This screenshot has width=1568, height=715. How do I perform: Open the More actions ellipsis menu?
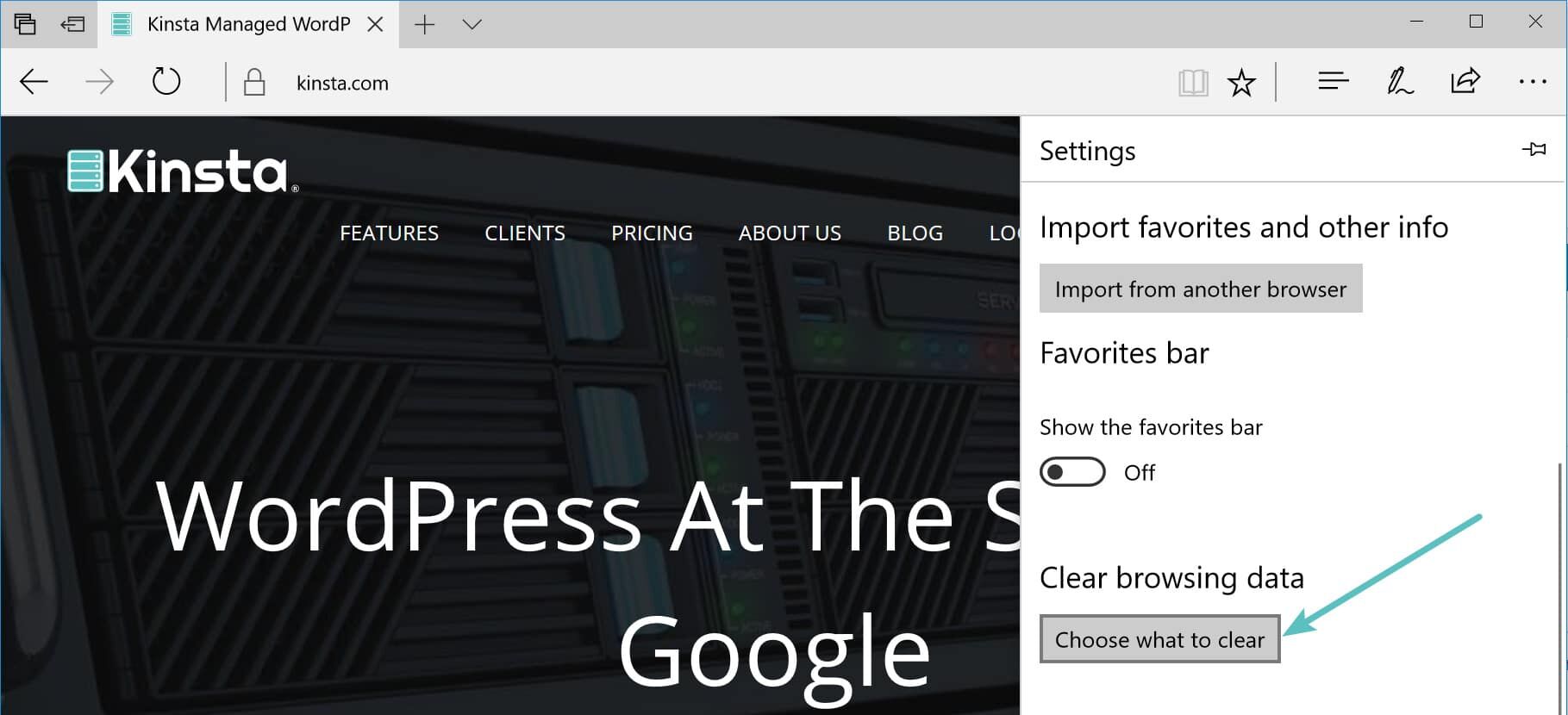[x=1532, y=82]
